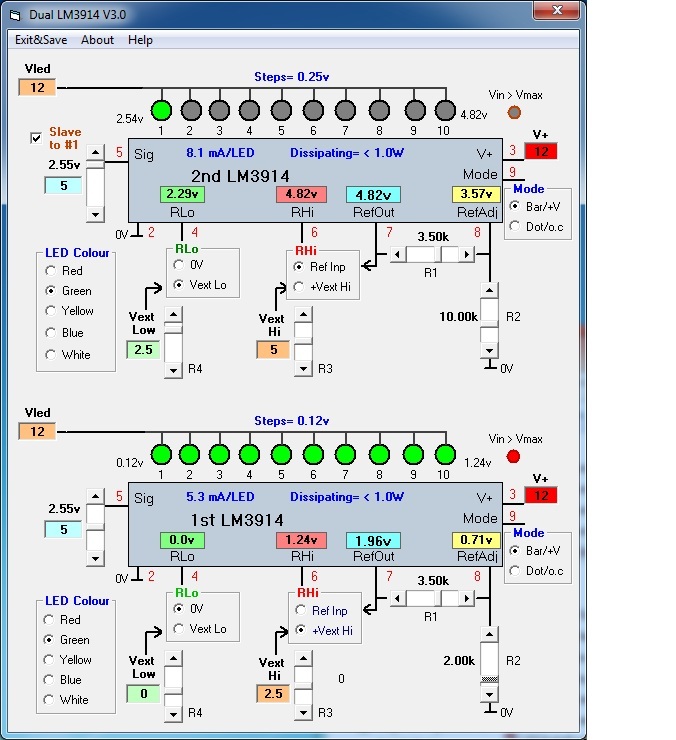Click R4 up arrow on 2nd LM3914

tap(173, 314)
